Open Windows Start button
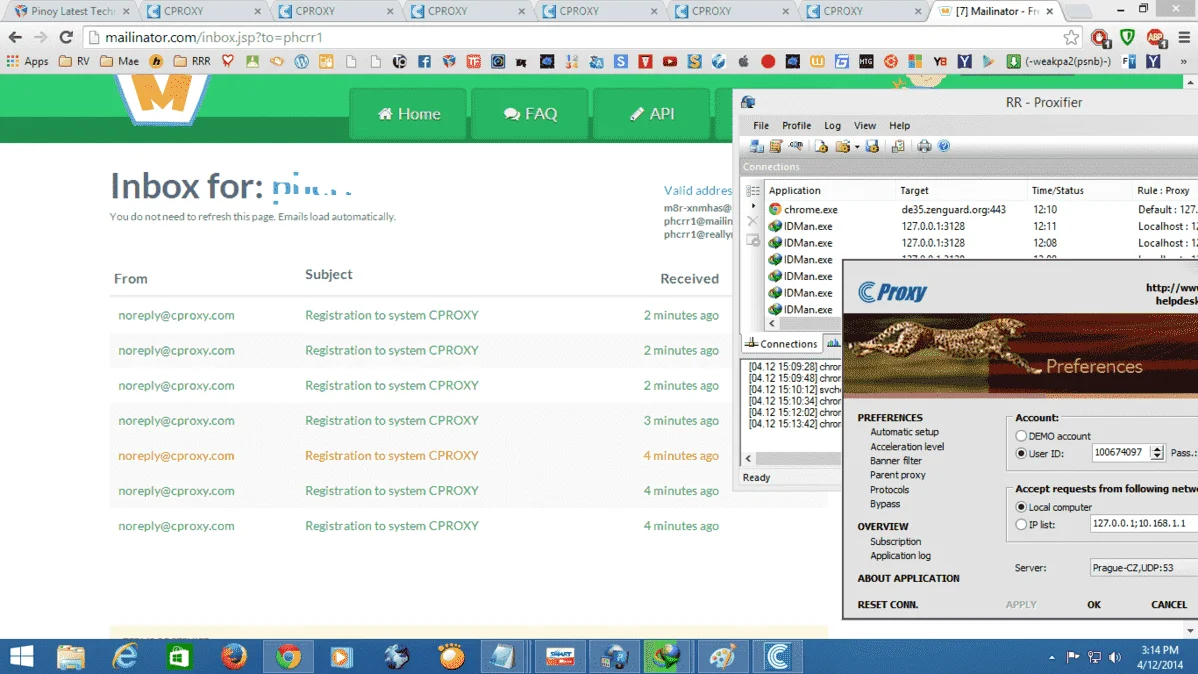The width and height of the screenshot is (1198, 674). (x=21, y=656)
